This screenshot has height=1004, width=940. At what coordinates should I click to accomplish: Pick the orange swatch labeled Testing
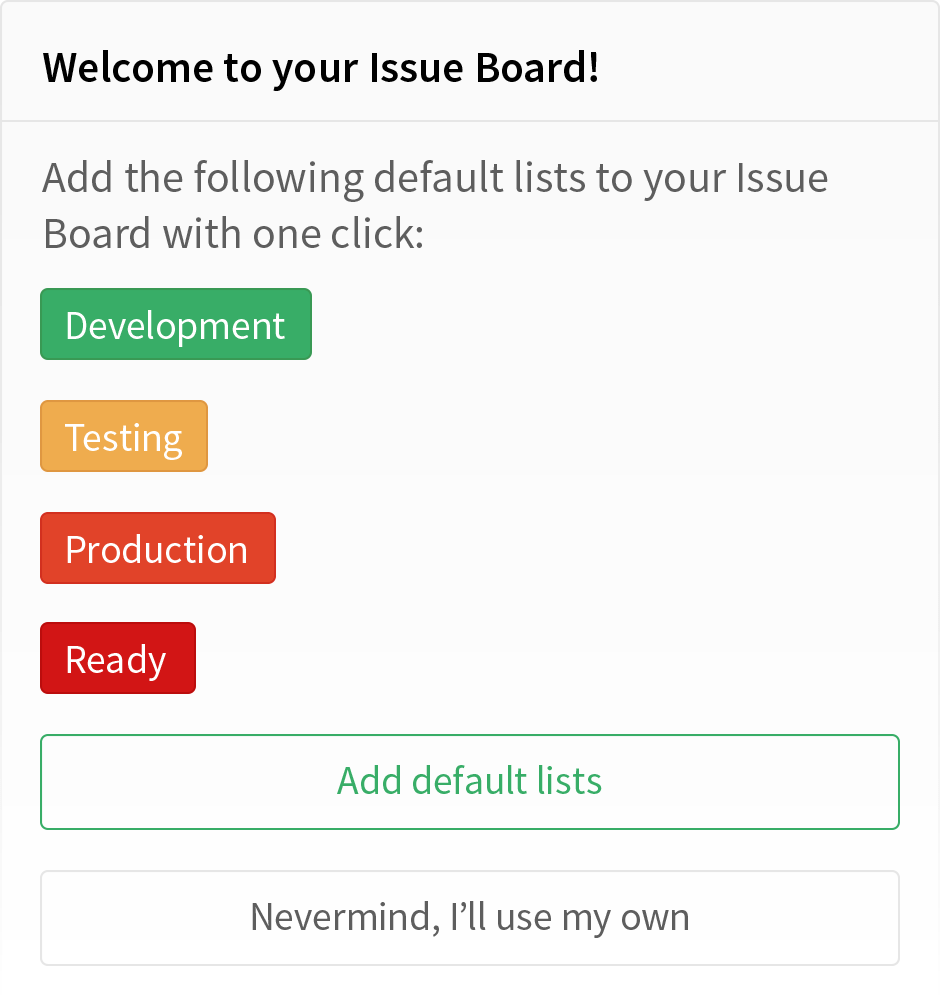coord(124,436)
